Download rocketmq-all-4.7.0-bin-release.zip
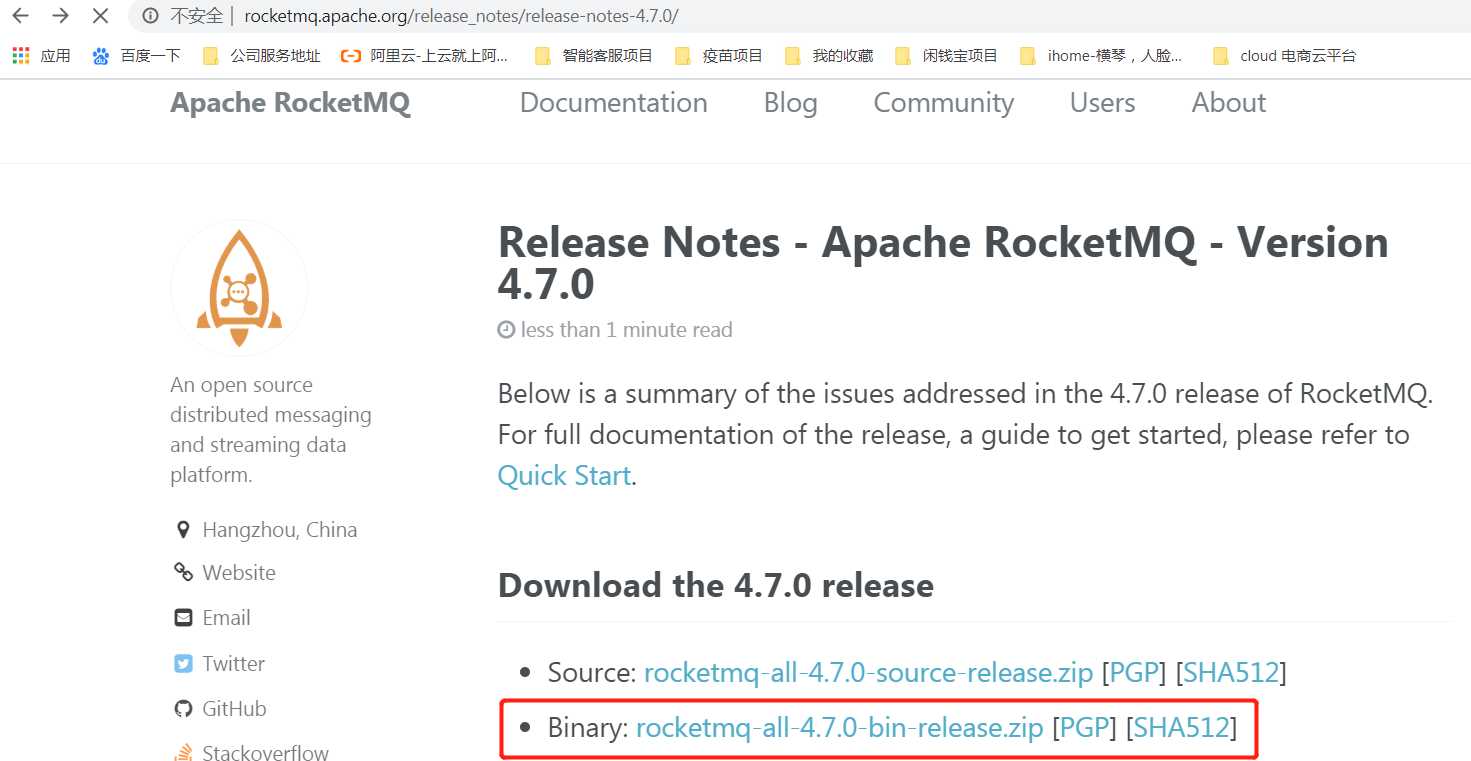The image size is (1471, 761). click(x=840, y=728)
